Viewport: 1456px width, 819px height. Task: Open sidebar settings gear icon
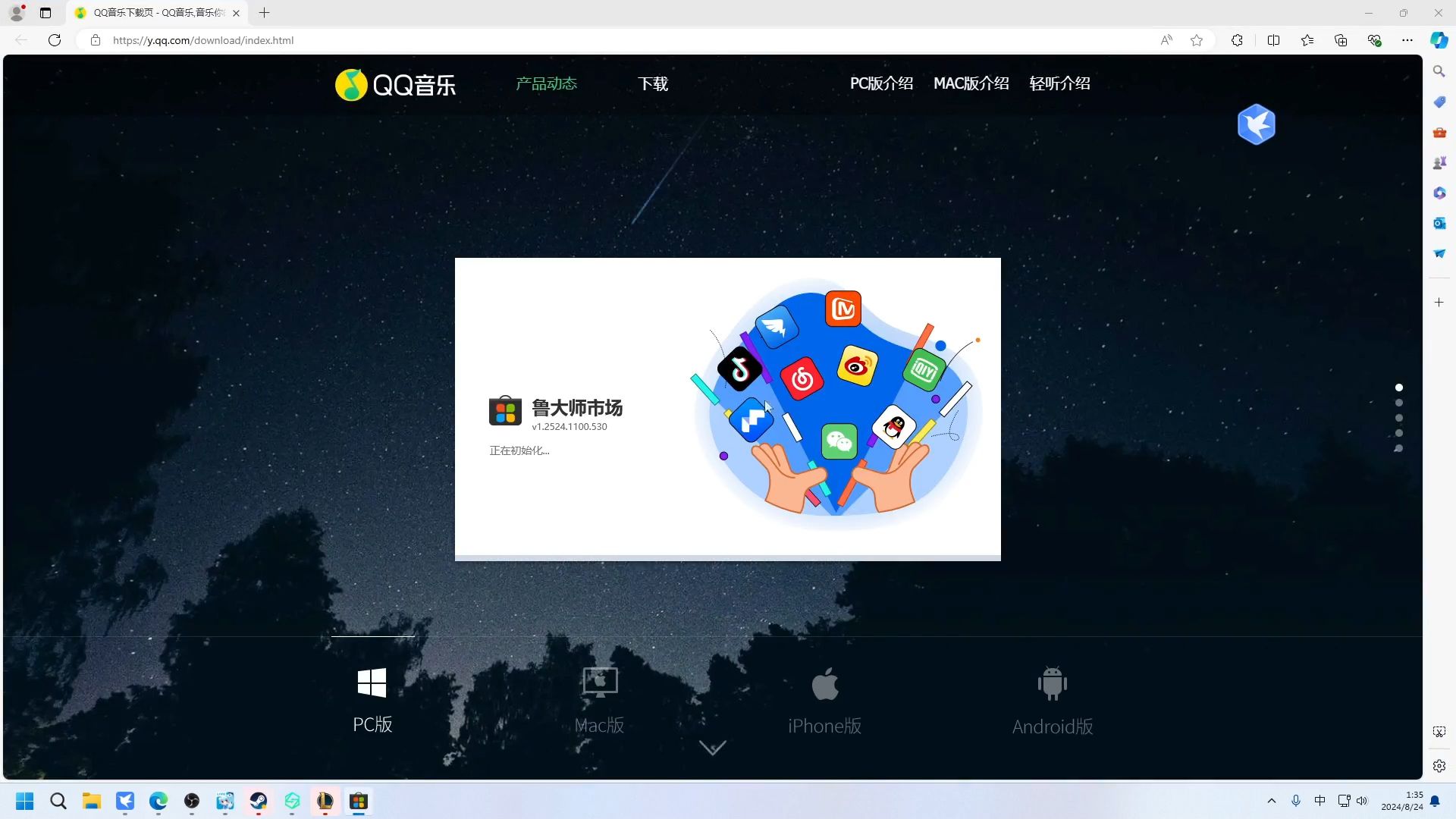(1439, 766)
